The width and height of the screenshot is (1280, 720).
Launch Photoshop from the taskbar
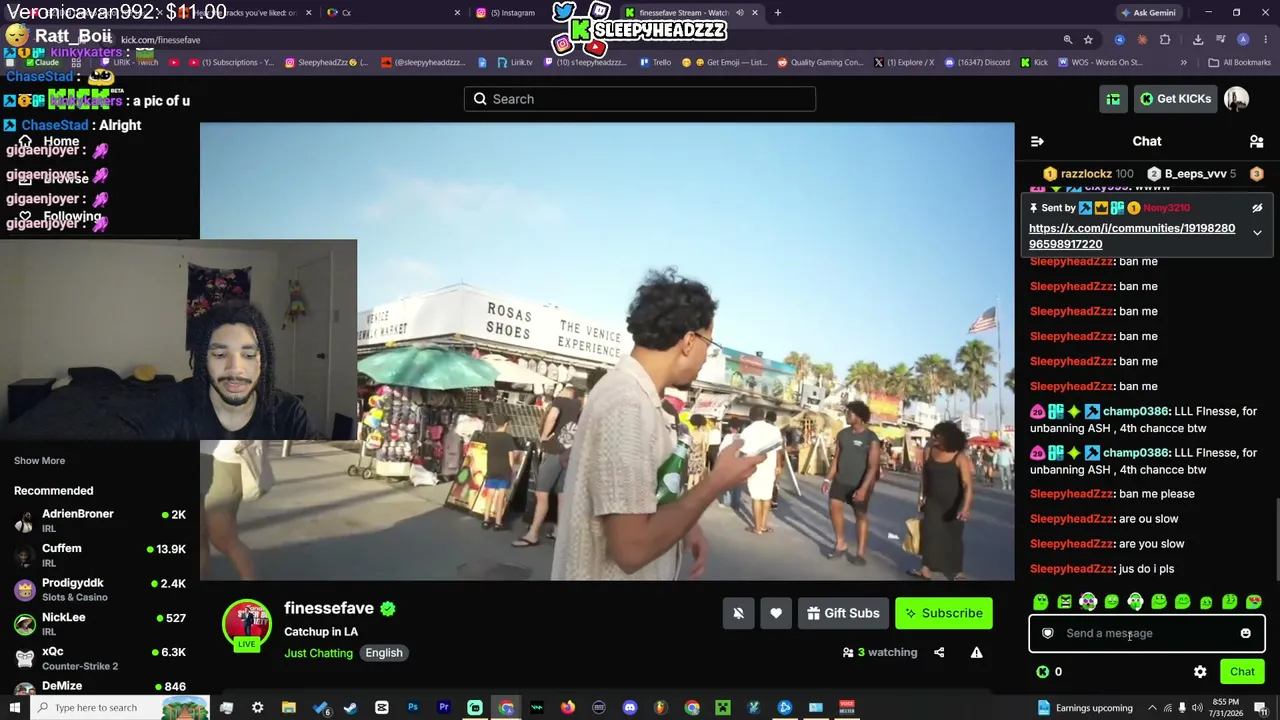click(x=413, y=708)
